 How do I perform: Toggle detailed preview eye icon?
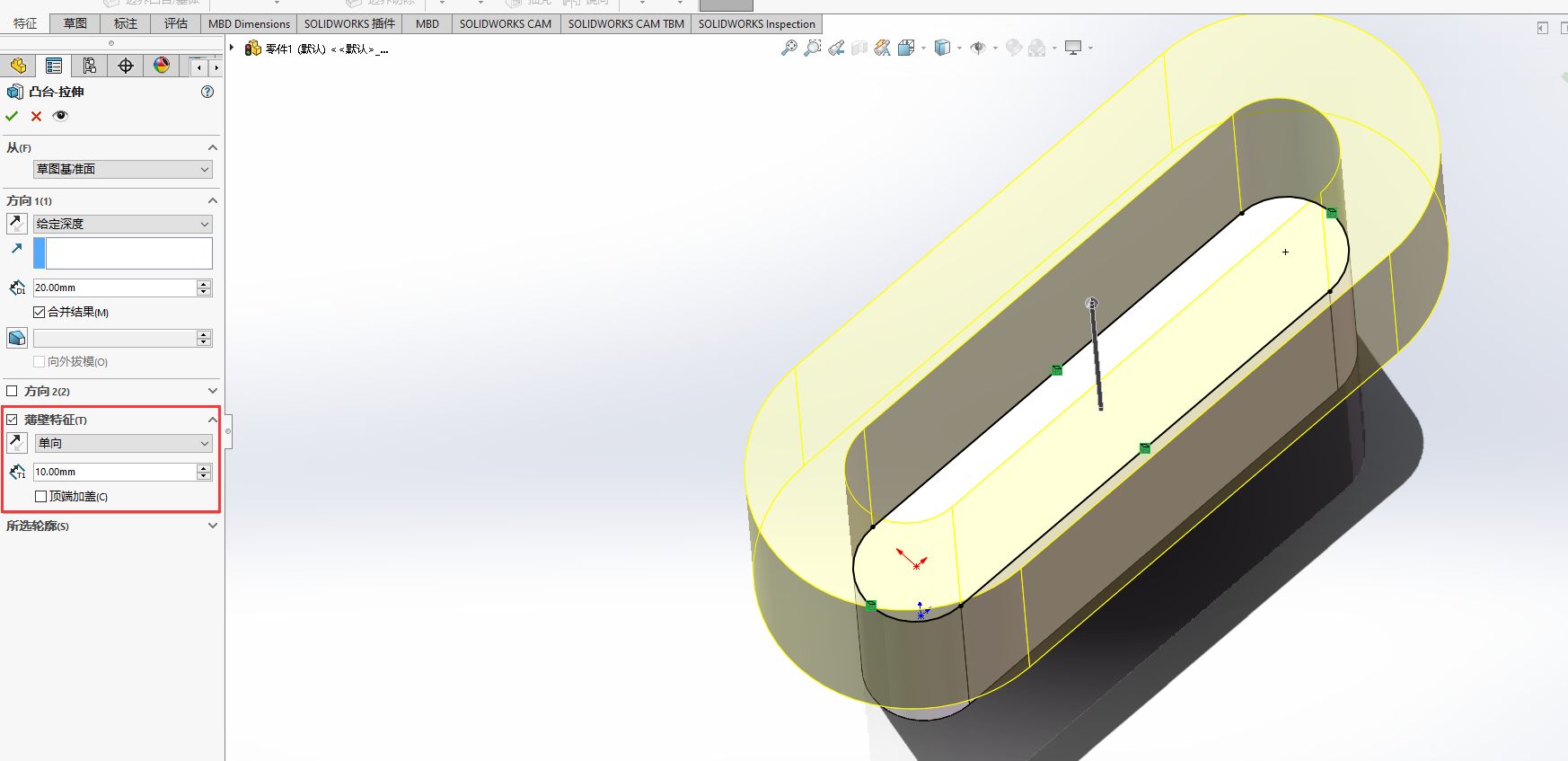click(x=60, y=116)
